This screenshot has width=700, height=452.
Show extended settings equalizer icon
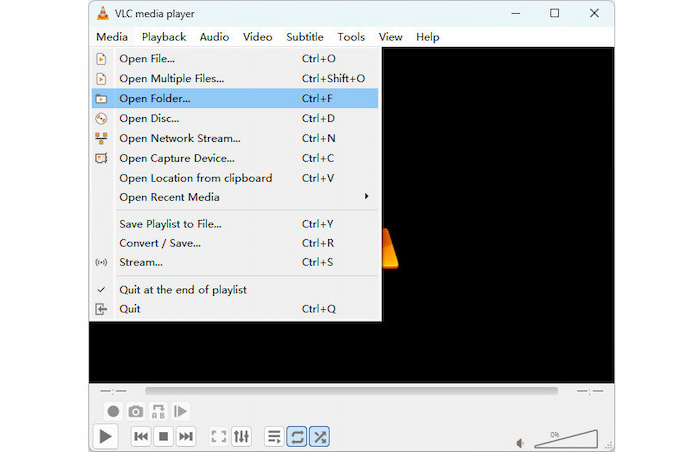coord(242,436)
